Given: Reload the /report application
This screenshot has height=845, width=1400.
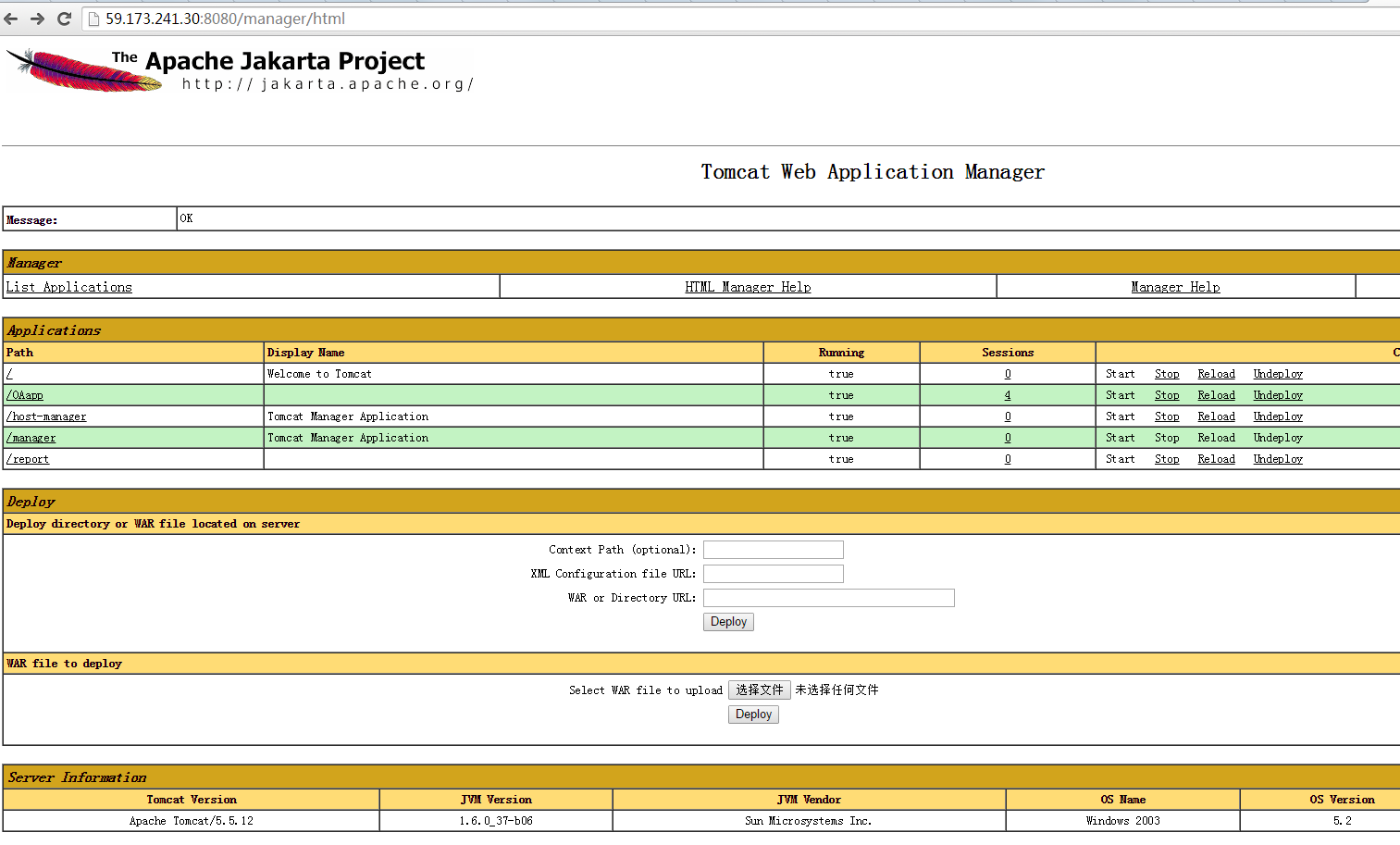Looking at the screenshot, I should [x=1216, y=459].
